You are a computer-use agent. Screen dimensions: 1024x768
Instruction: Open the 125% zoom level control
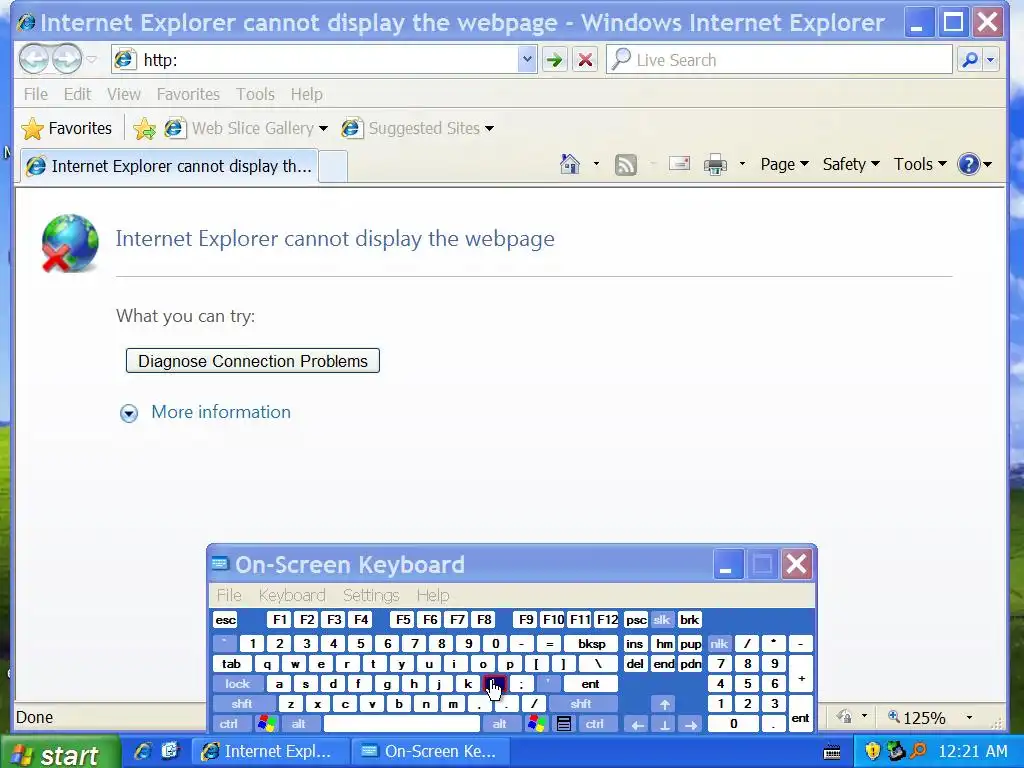(931, 718)
